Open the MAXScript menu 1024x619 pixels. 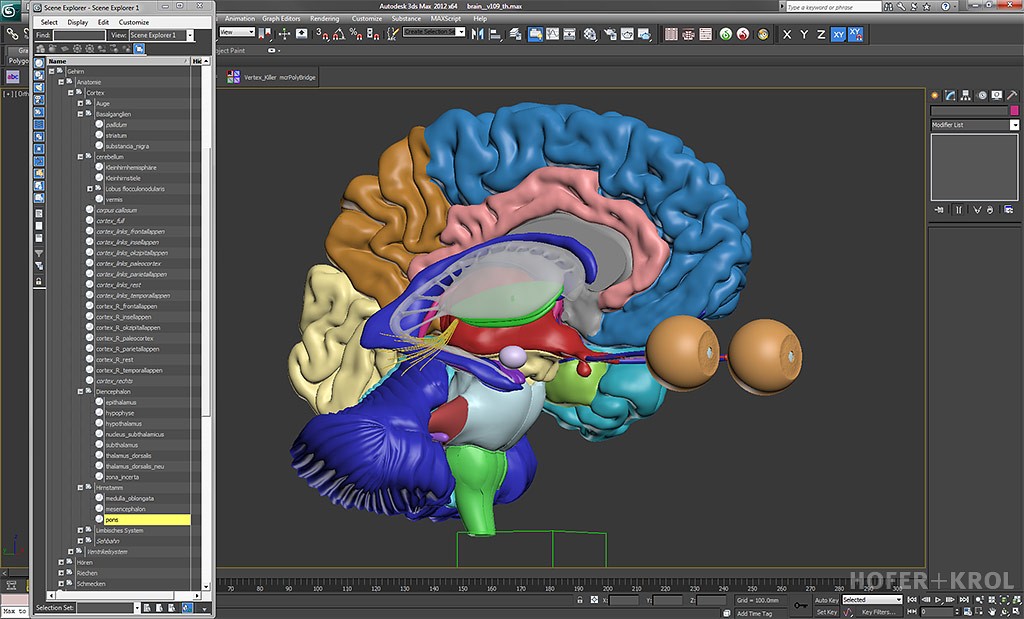click(445, 18)
